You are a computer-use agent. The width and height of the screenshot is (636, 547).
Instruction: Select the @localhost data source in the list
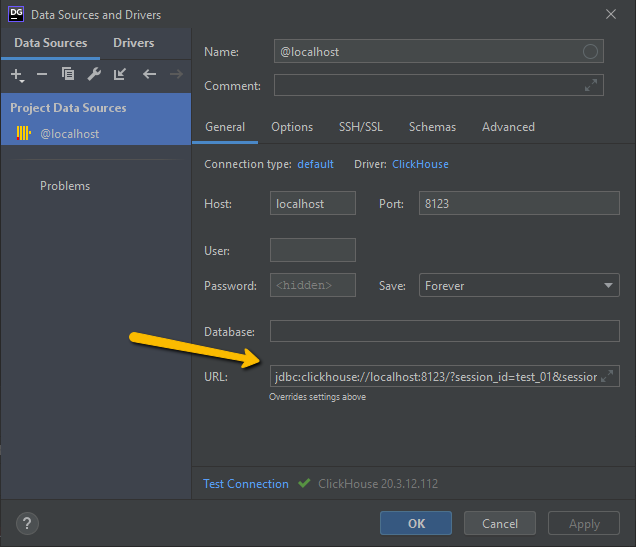(69, 133)
